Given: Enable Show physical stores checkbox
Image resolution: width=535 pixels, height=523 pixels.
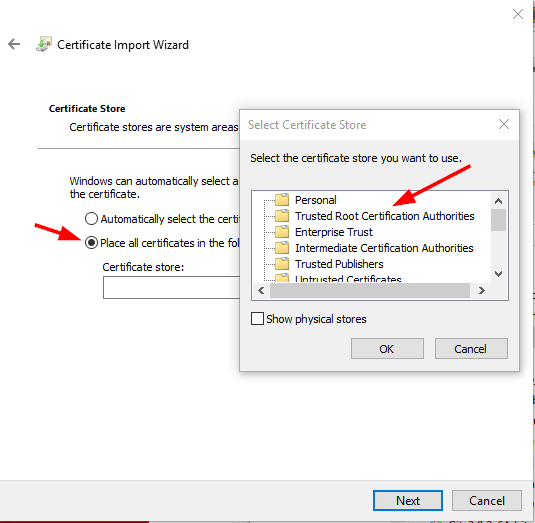Looking at the screenshot, I should [257, 319].
